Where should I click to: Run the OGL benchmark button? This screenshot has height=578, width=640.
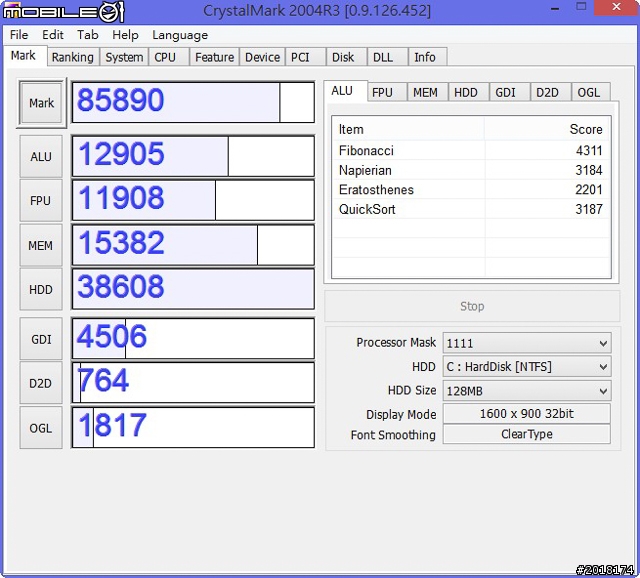pyautogui.click(x=41, y=428)
